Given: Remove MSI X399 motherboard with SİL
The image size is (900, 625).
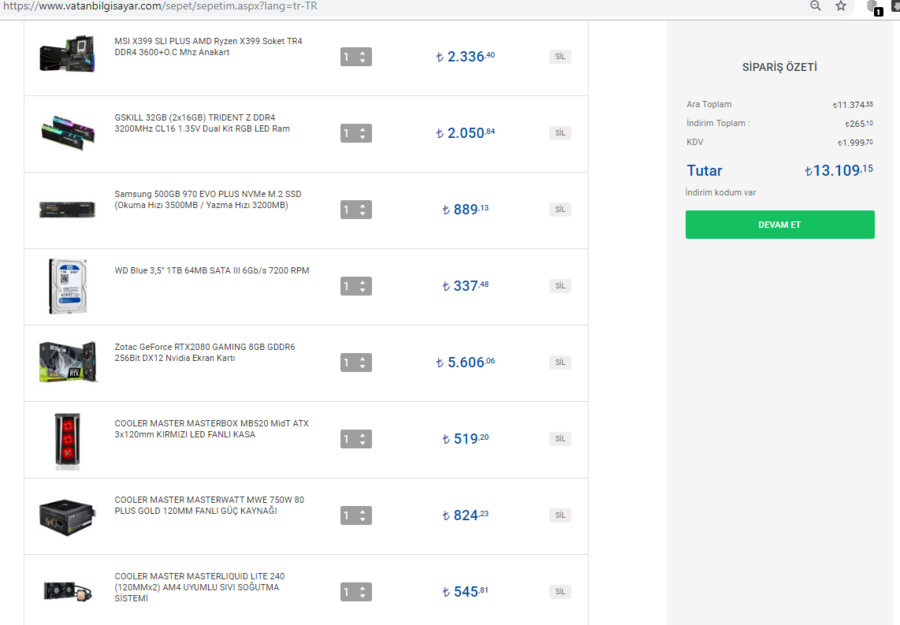Looking at the screenshot, I should [560, 56].
